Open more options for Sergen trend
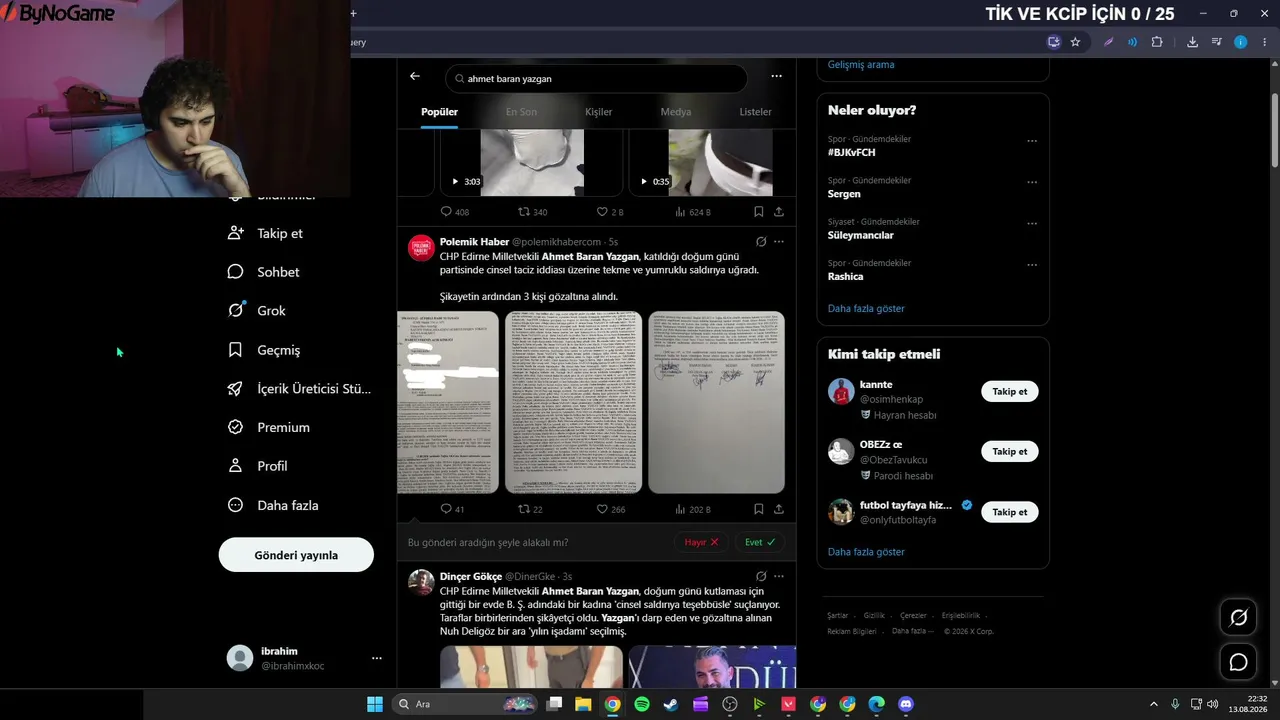The width and height of the screenshot is (1280, 720). 1032,182
